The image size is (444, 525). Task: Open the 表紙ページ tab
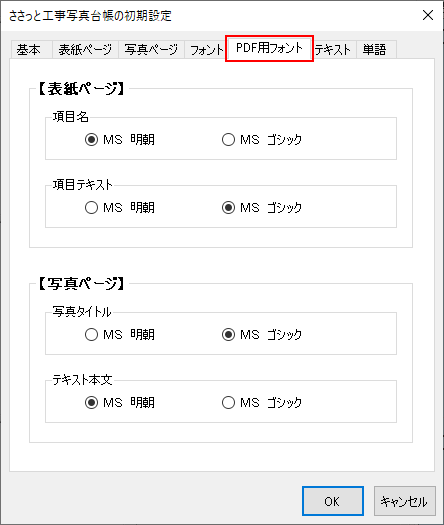85,50
